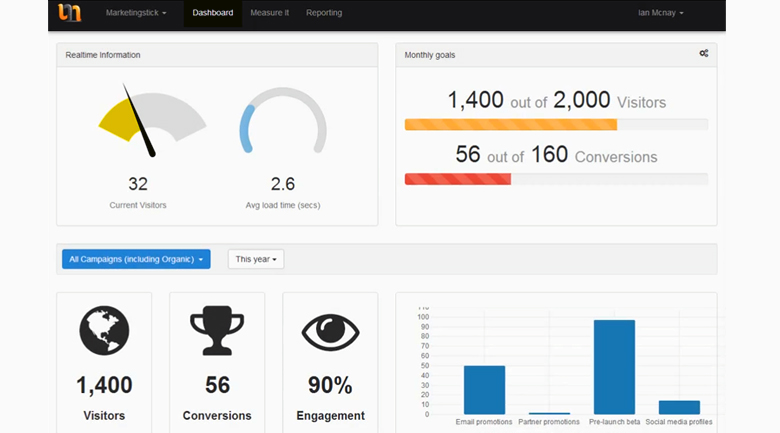Image resolution: width=780 pixels, height=433 pixels.
Task: Open the Reporting tab
Action: pyautogui.click(x=324, y=13)
